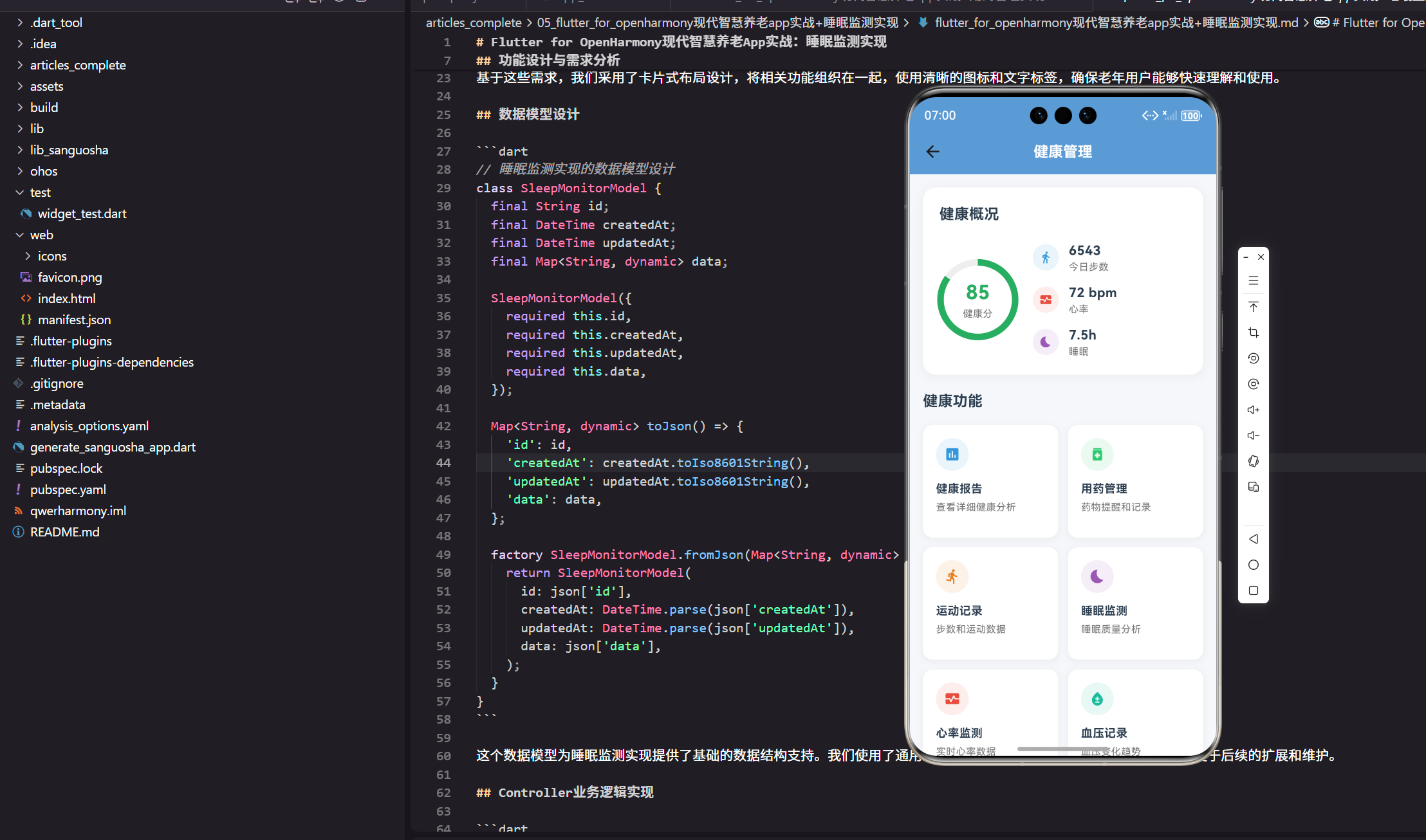The height and width of the screenshot is (840, 1426).
Task: Click 'class SleepMonitorModel {' on line 29
Action: [x=569, y=188]
